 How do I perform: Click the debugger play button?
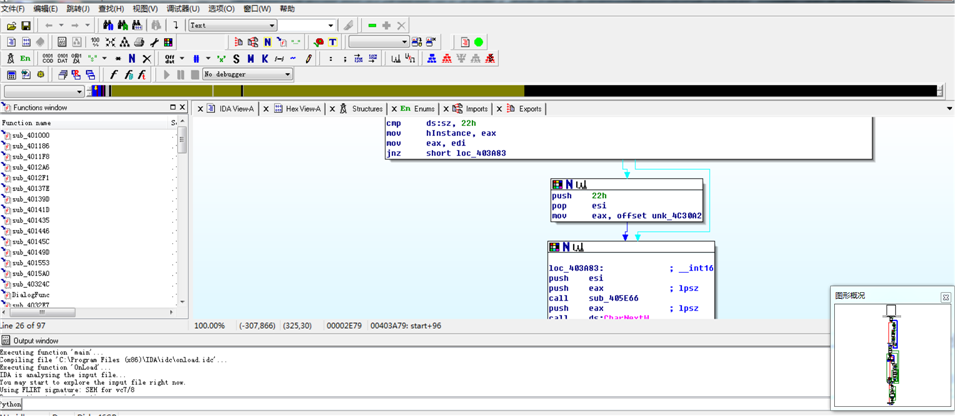coord(167,75)
